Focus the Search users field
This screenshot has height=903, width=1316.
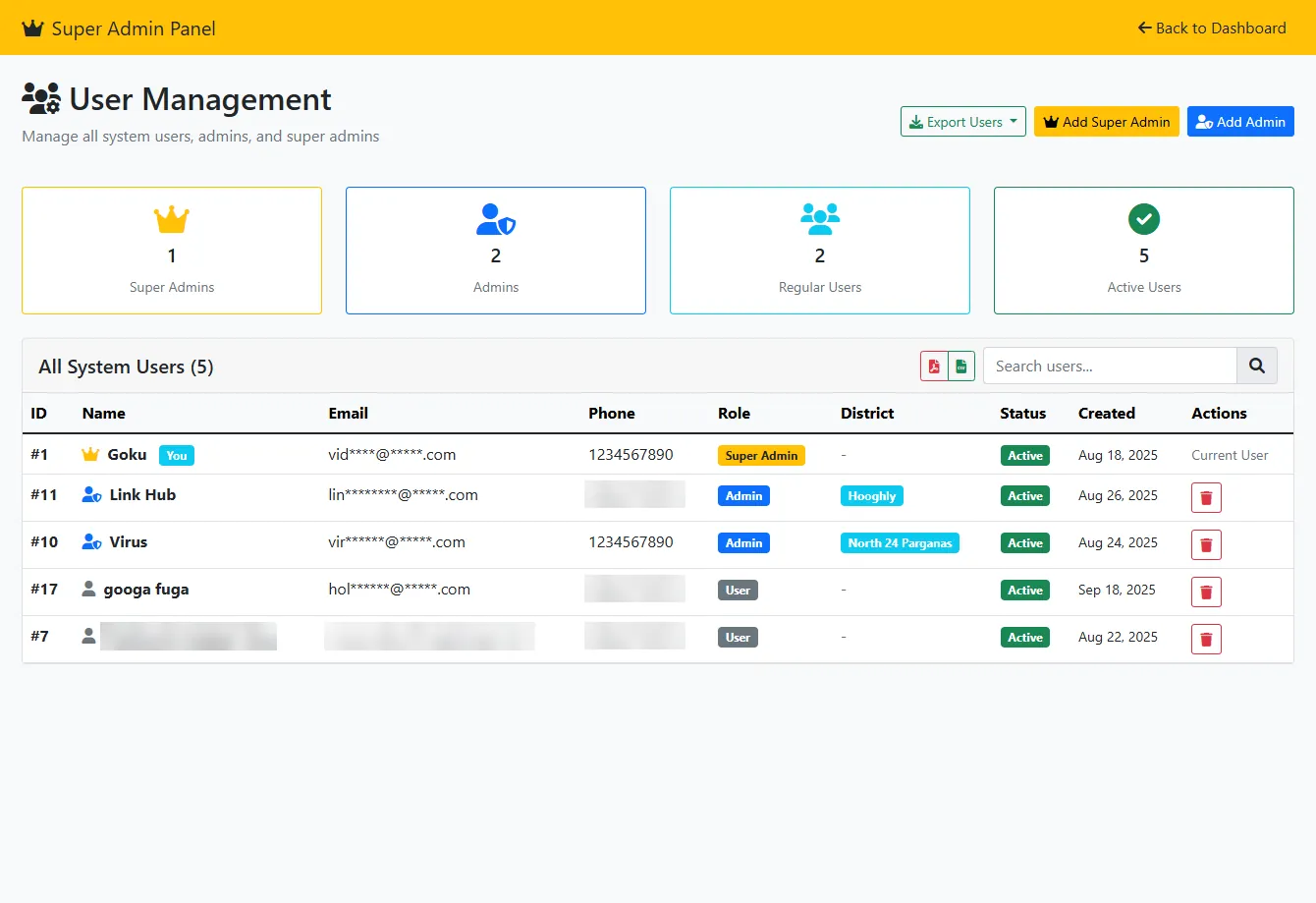click(1110, 366)
